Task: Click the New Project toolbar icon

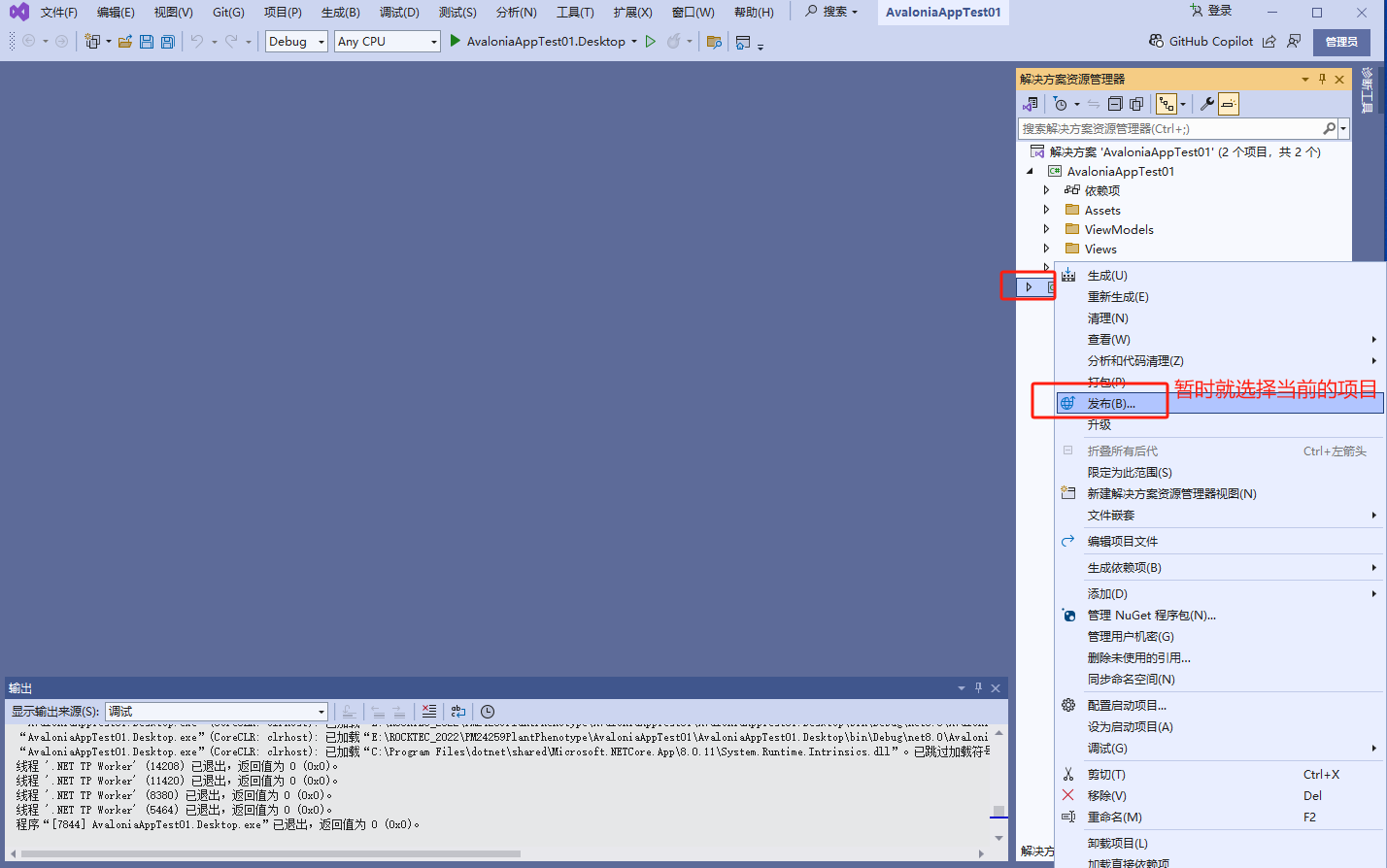Action: [92, 42]
